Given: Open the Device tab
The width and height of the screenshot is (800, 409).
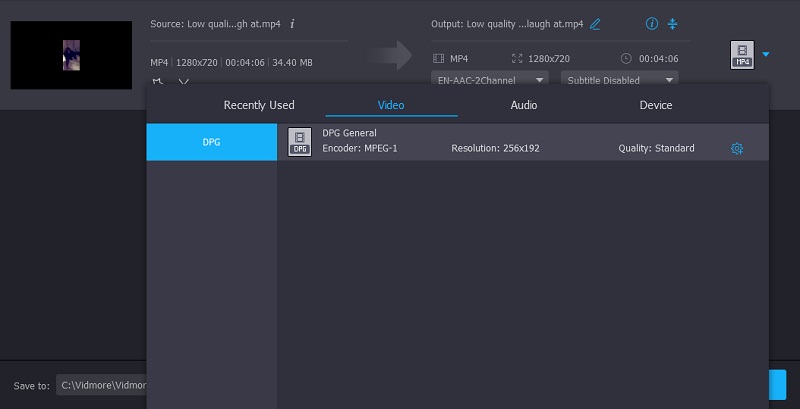Looking at the screenshot, I should 656,105.
